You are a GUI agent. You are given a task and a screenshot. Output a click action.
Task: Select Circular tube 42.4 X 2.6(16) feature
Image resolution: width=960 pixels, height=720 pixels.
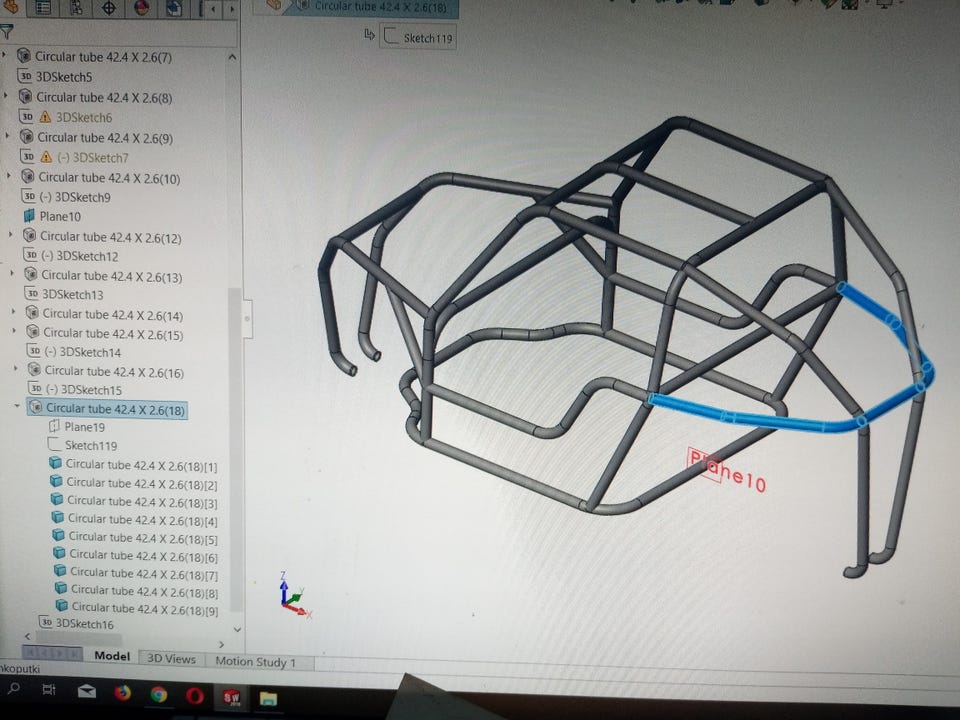[114, 372]
